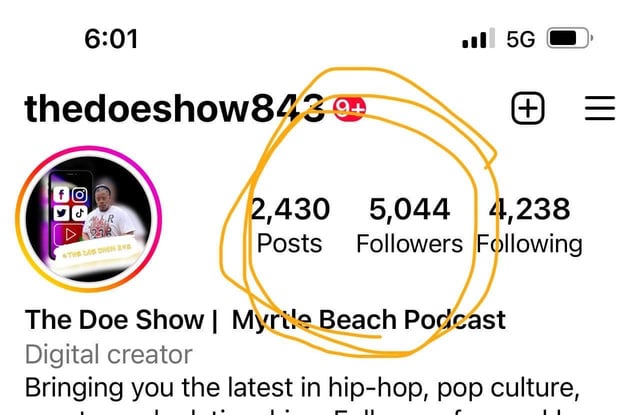Tap the battery status icon
642x415 pixels.
point(570,38)
